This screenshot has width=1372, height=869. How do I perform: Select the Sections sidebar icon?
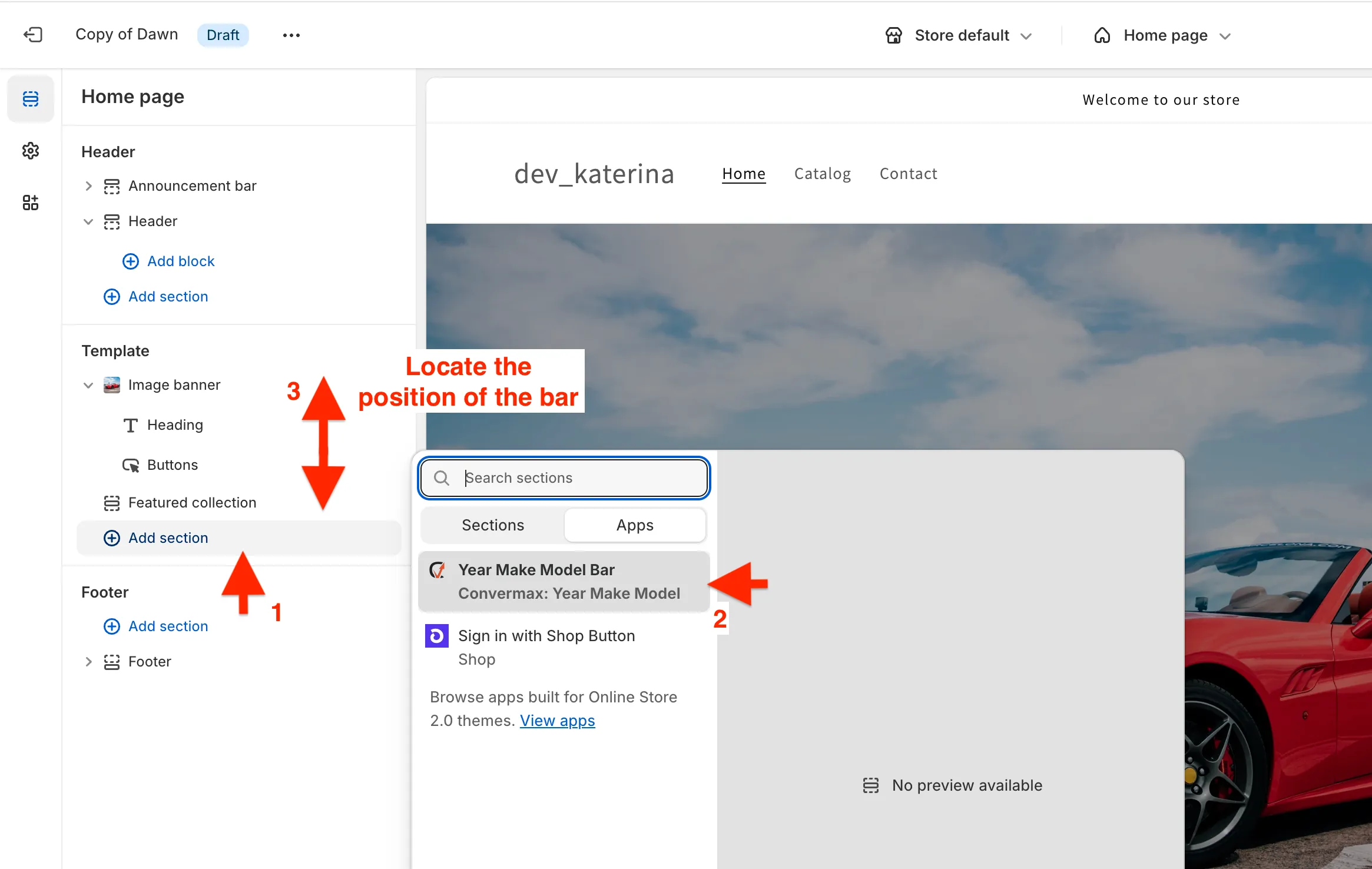[x=31, y=99]
